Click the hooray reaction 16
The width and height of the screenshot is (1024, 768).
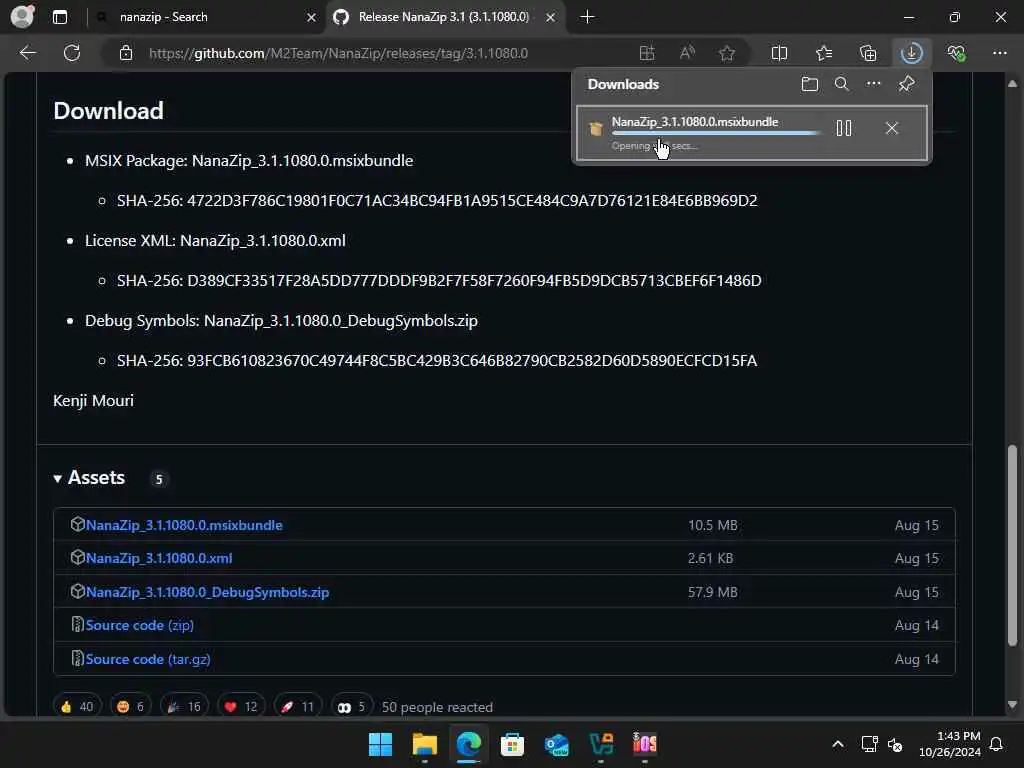(x=184, y=707)
